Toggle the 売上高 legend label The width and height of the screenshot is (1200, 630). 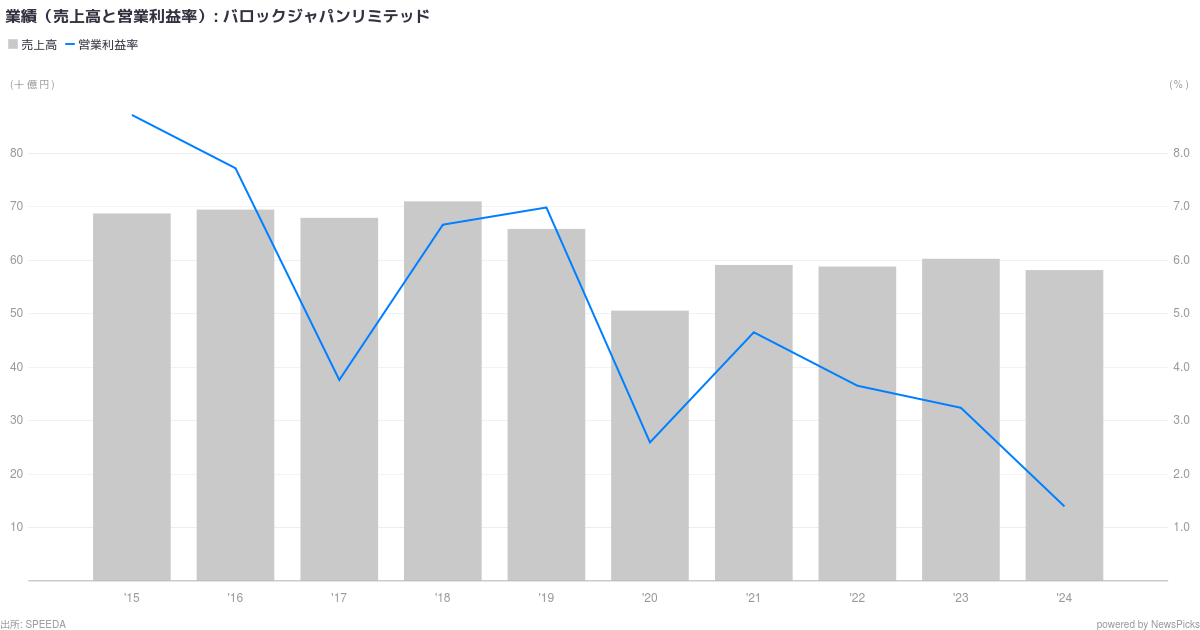[x=39, y=45]
